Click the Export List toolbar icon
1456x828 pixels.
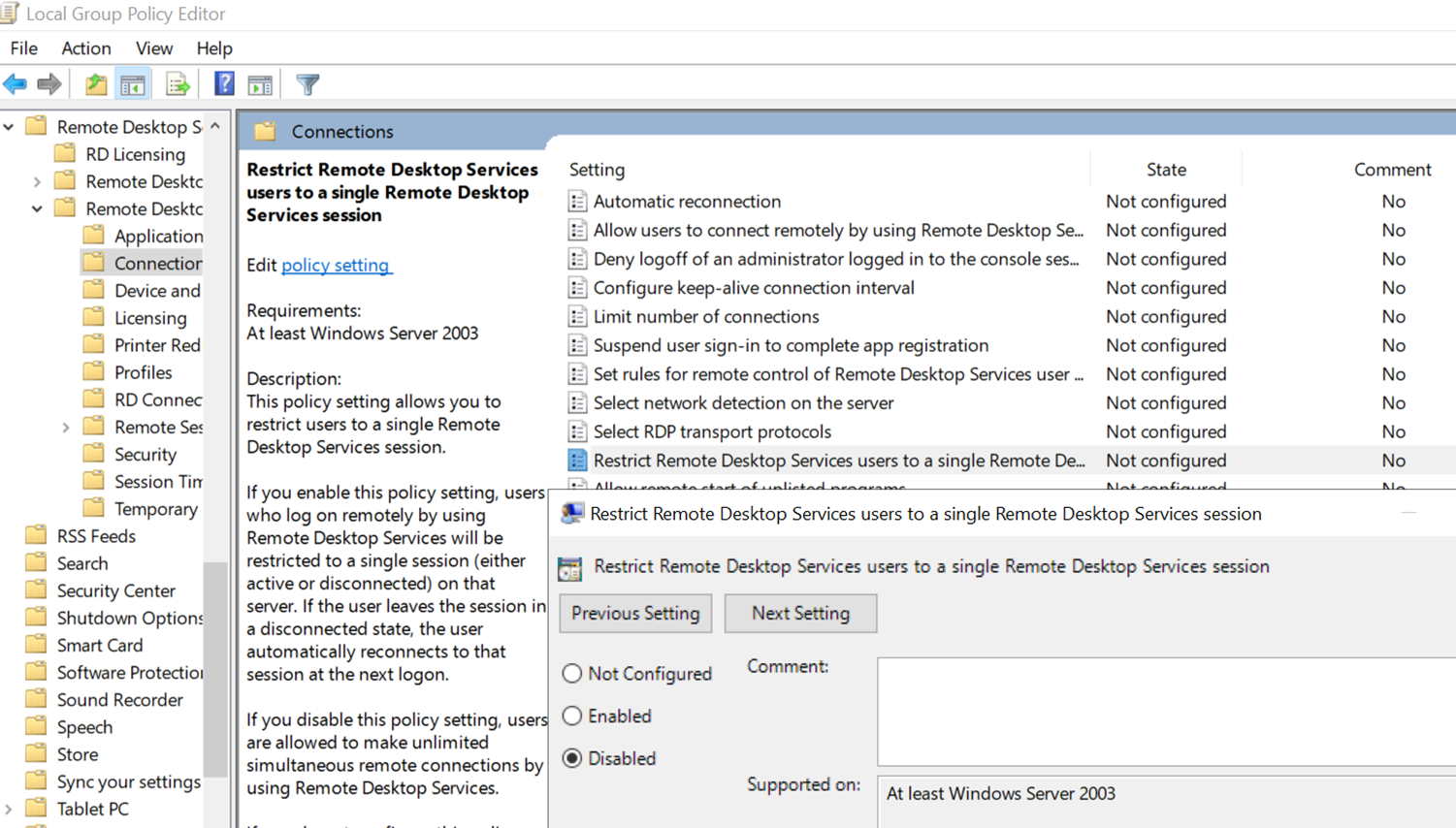tap(178, 84)
